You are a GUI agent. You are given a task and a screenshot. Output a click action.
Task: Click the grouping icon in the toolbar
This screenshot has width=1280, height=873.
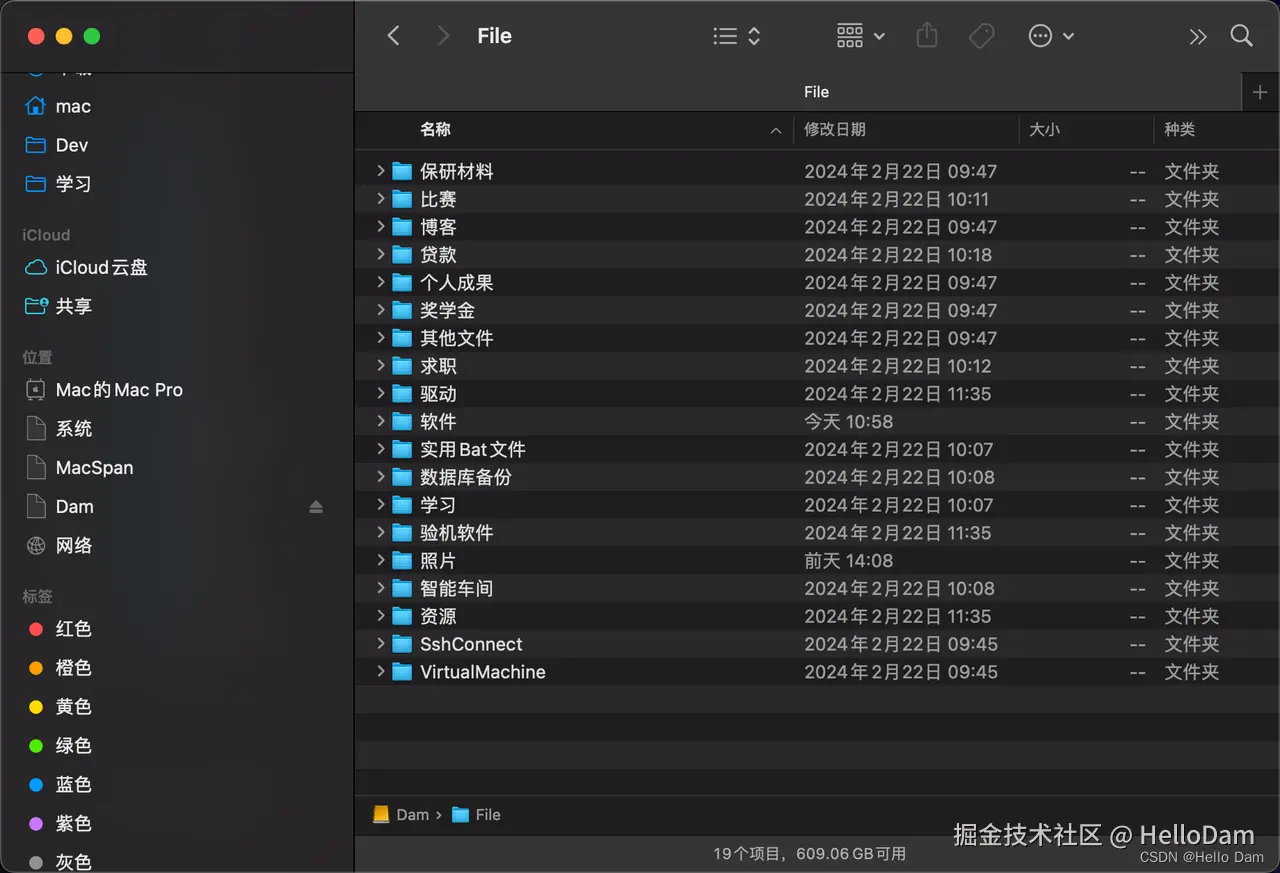click(849, 35)
